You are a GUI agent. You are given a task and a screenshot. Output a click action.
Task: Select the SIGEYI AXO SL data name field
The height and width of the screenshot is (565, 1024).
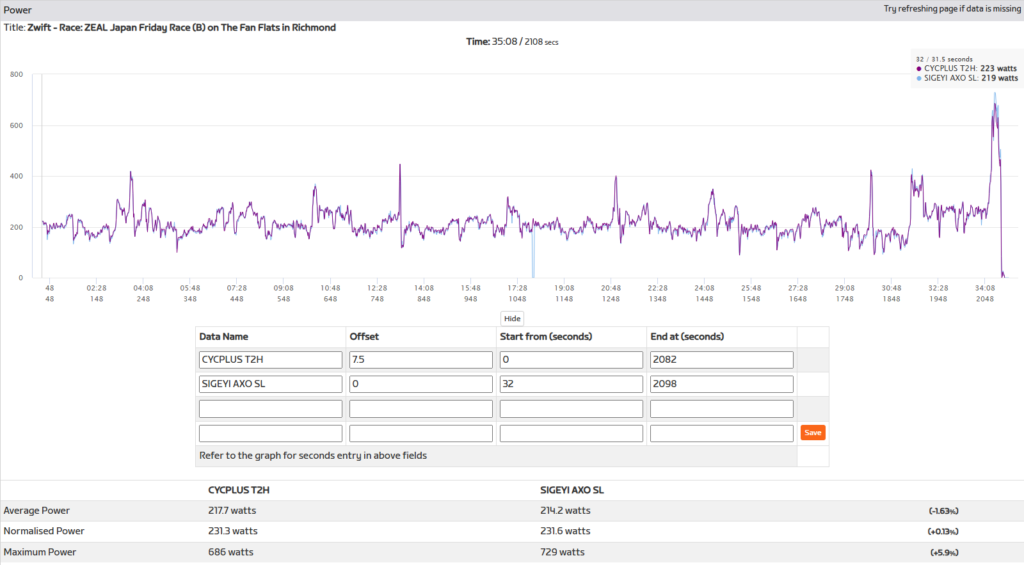pyautogui.click(x=271, y=384)
